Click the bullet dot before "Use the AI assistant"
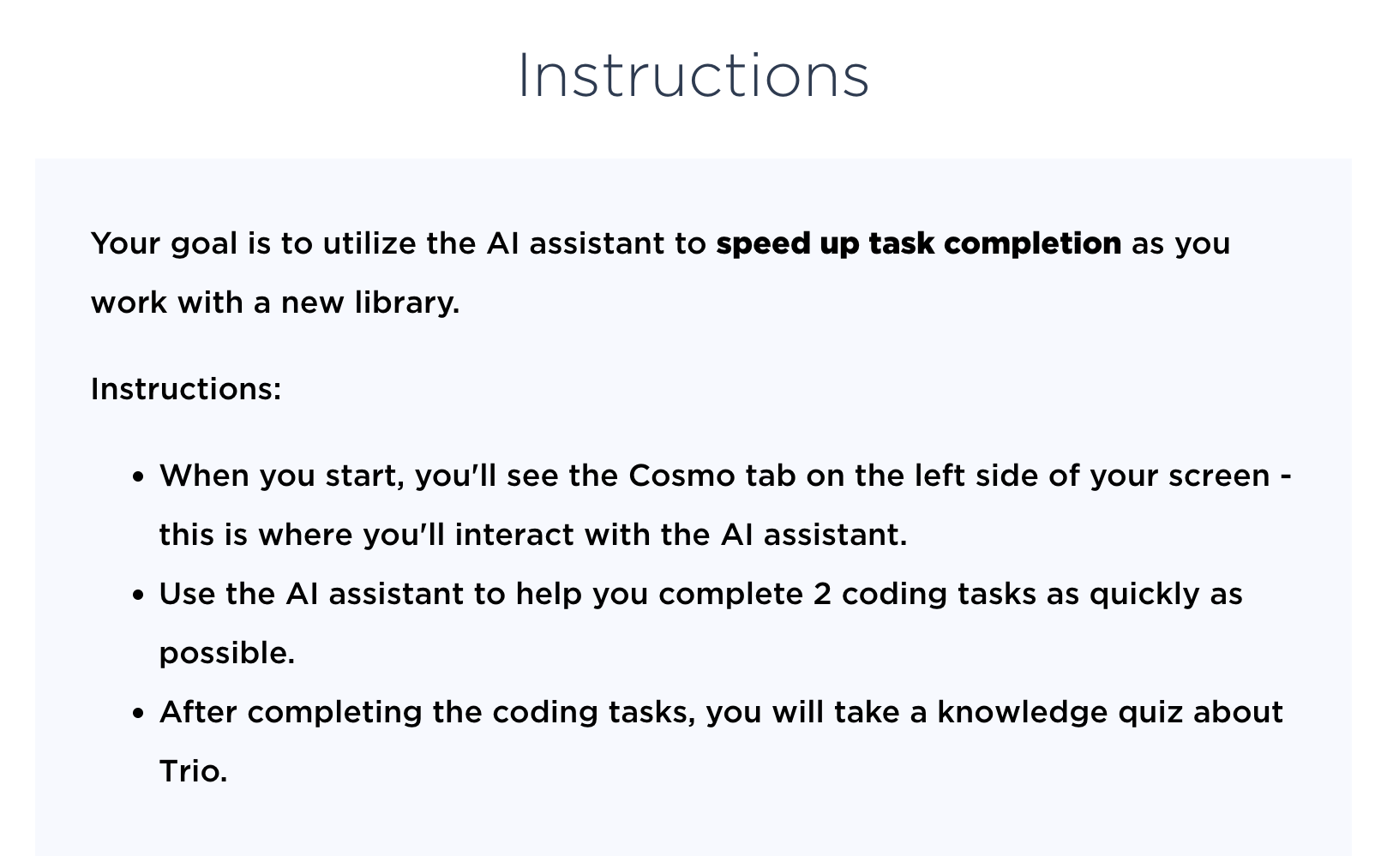Image resolution: width=1393 pixels, height=868 pixels. (138, 596)
